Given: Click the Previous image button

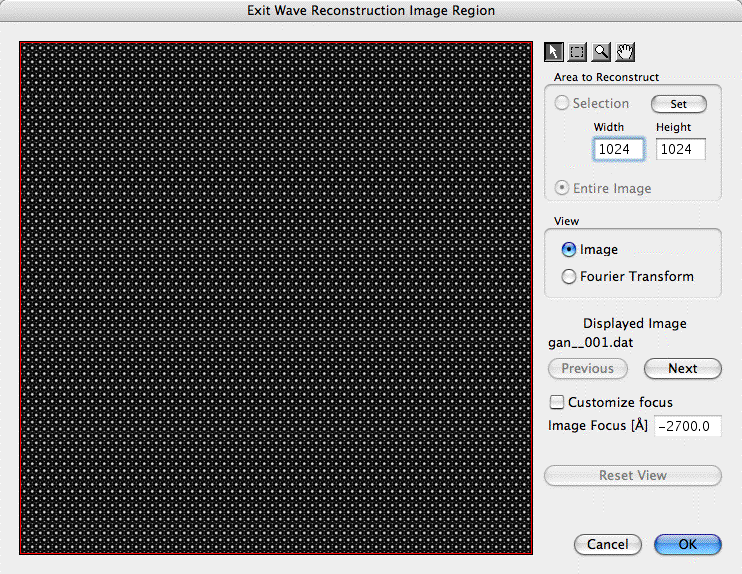Looking at the screenshot, I should [588, 369].
